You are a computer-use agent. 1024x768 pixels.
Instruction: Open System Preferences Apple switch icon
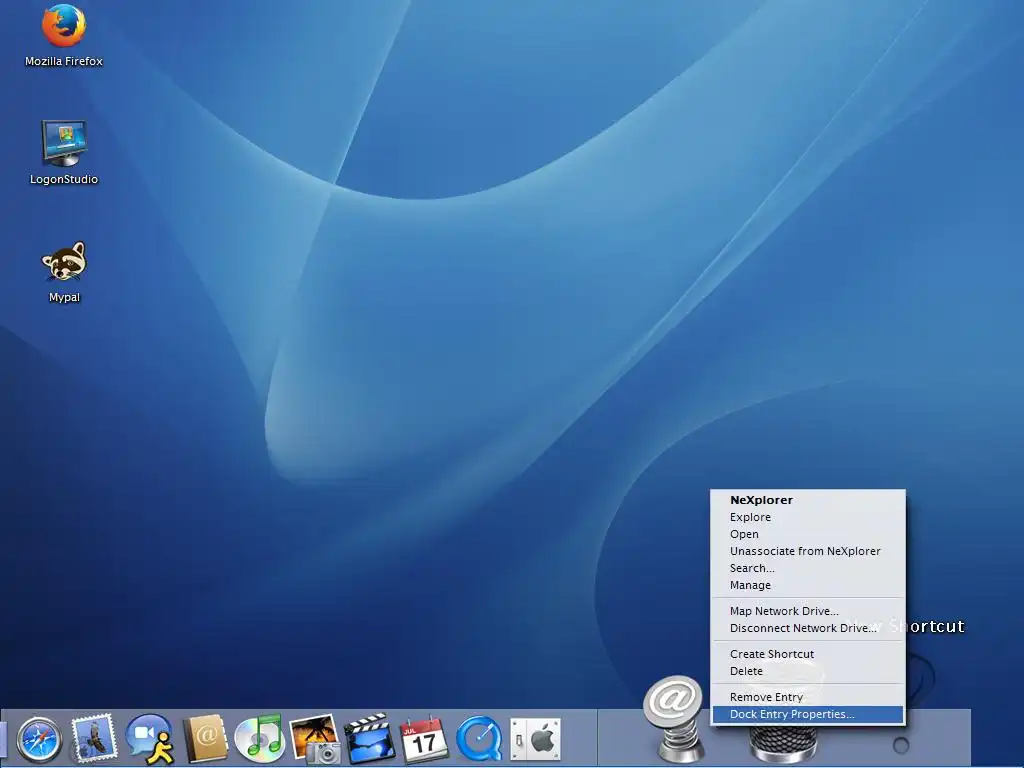pyautogui.click(x=535, y=739)
